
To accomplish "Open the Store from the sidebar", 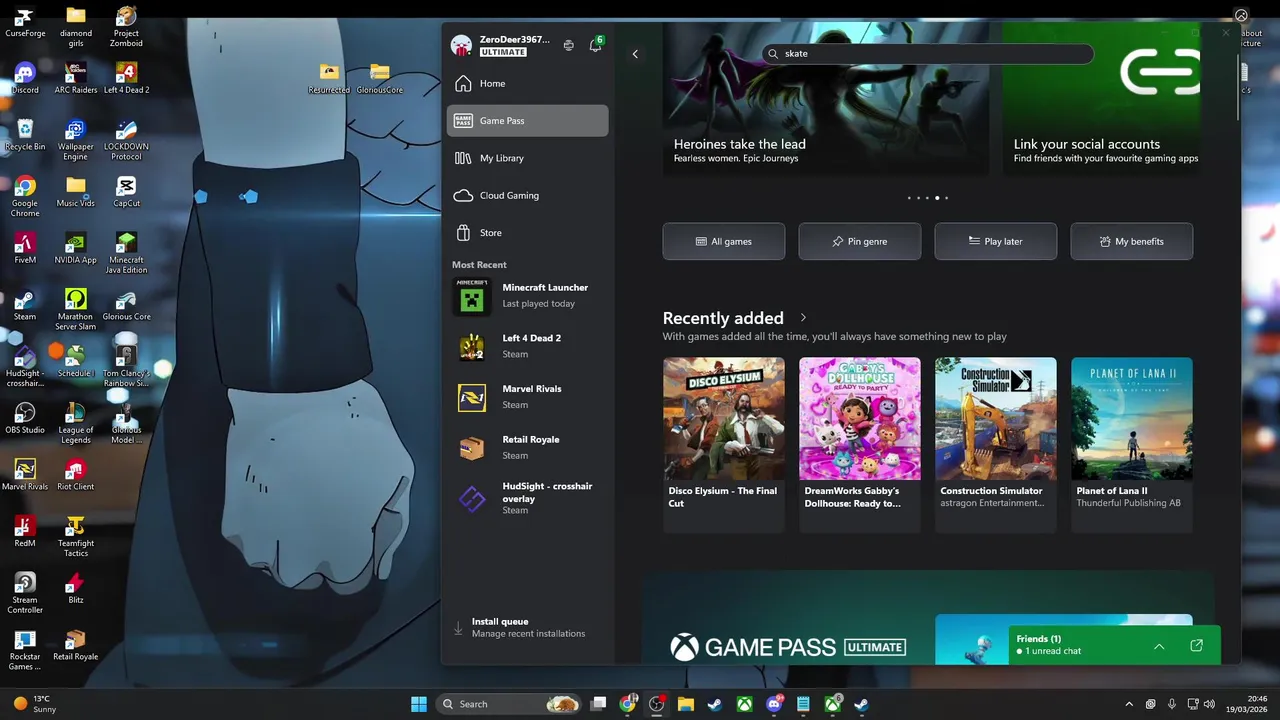I will (527, 233).
